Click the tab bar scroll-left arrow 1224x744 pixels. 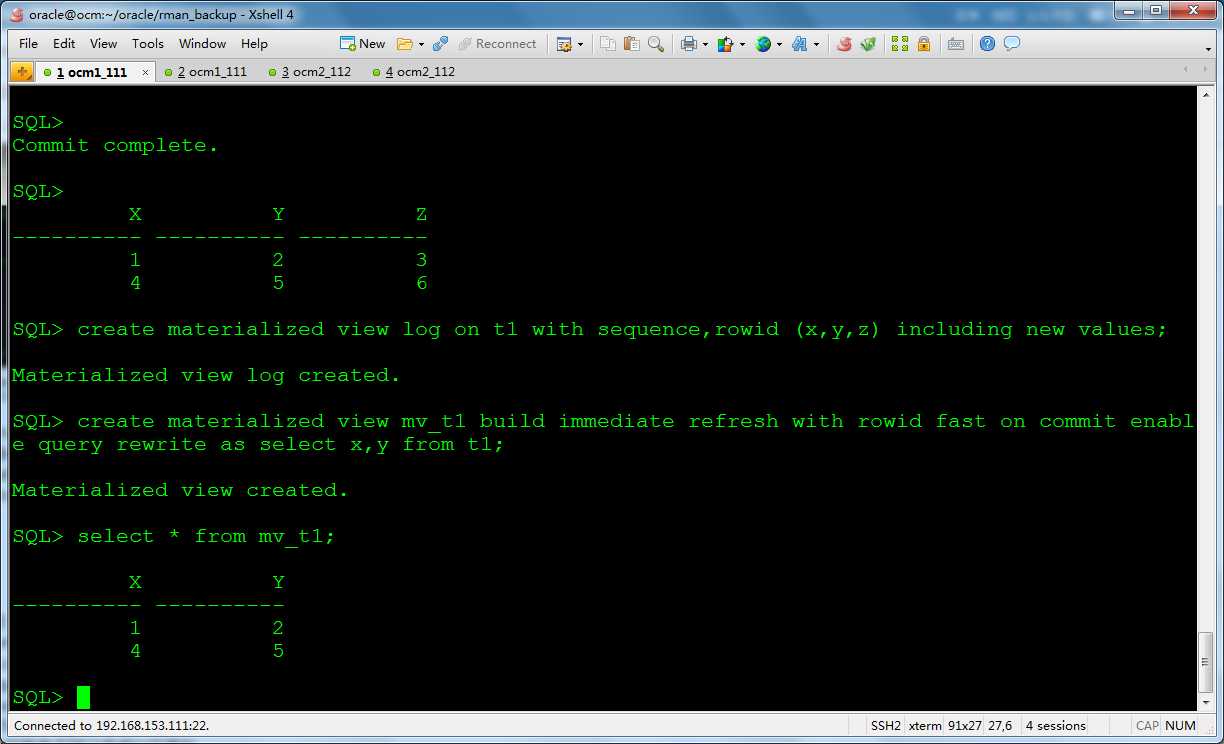click(x=1187, y=69)
